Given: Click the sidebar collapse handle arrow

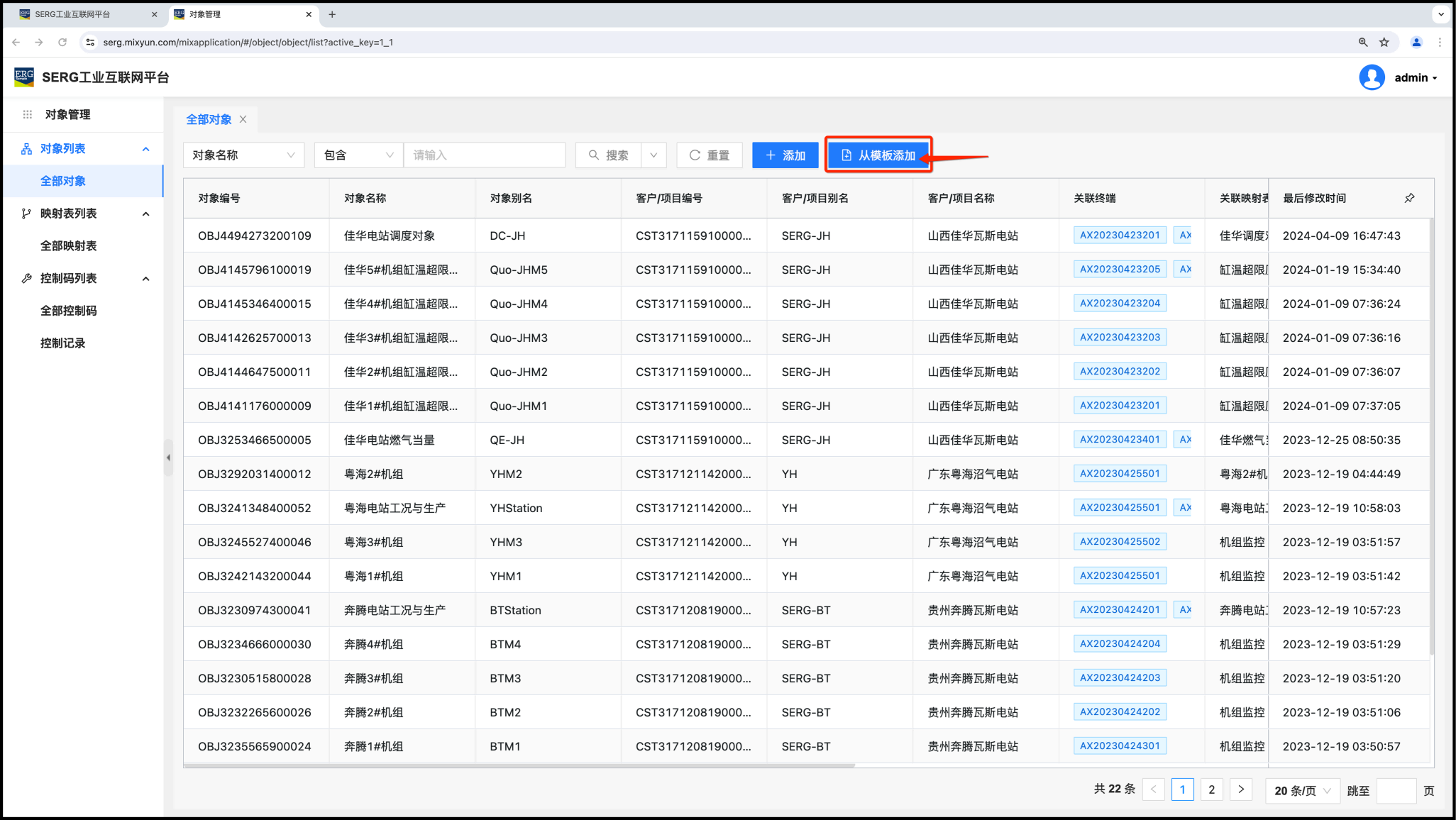Looking at the screenshot, I should [x=168, y=458].
